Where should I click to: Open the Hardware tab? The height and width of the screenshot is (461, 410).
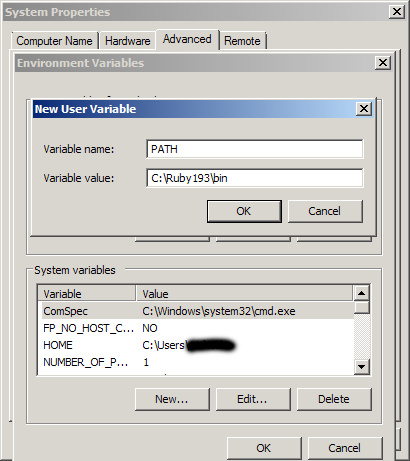(128, 41)
